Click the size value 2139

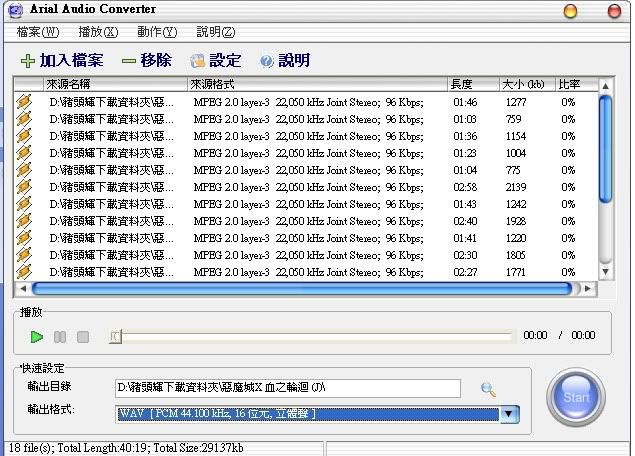[516, 188]
